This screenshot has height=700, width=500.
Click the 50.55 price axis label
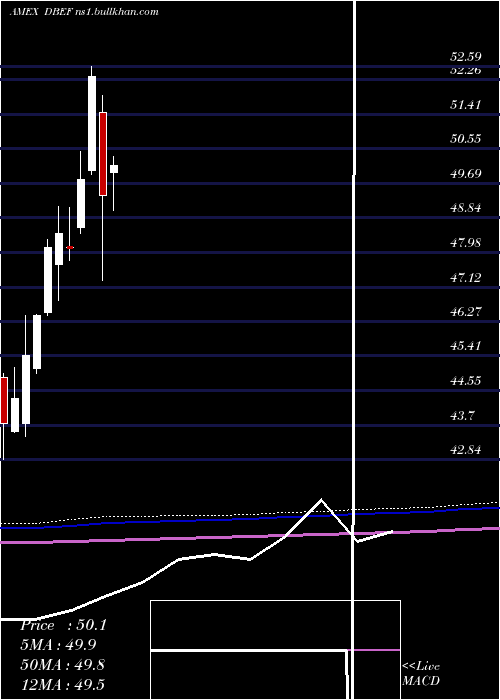pyautogui.click(x=466, y=139)
